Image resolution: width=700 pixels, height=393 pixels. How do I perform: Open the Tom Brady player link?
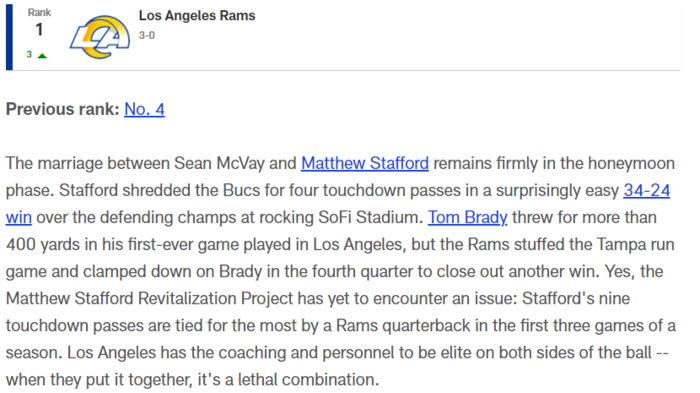[x=467, y=217]
